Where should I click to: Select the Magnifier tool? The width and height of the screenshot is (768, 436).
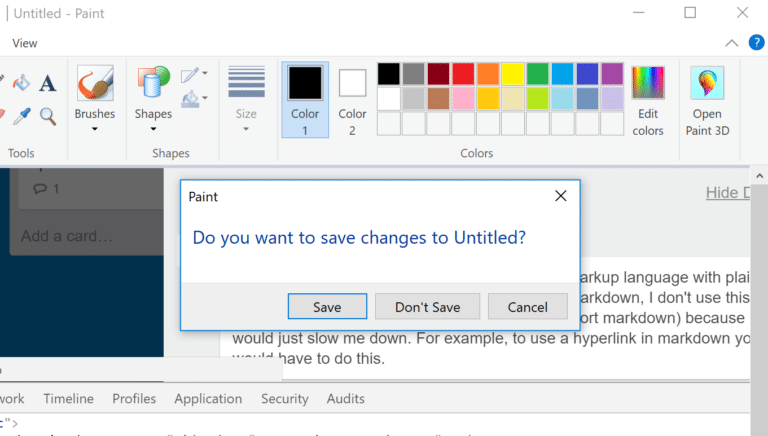point(47,116)
